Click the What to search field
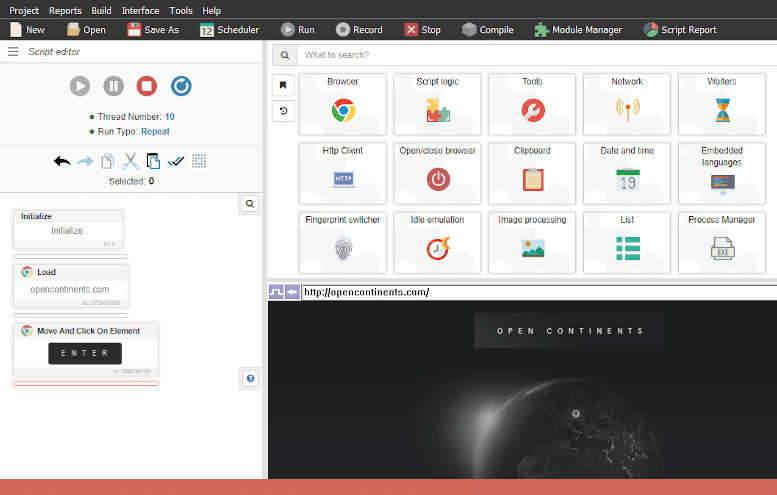 click(x=537, y=55)
